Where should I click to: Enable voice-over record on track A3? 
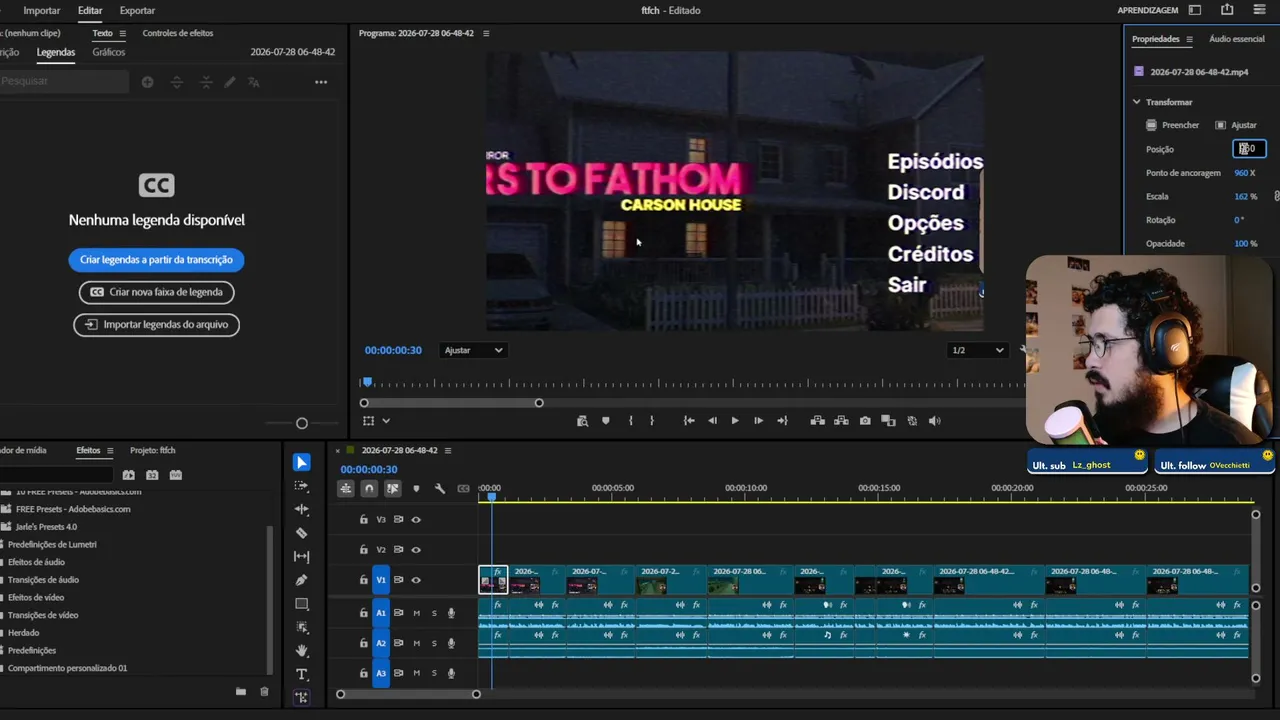click(x=451, y=673)
